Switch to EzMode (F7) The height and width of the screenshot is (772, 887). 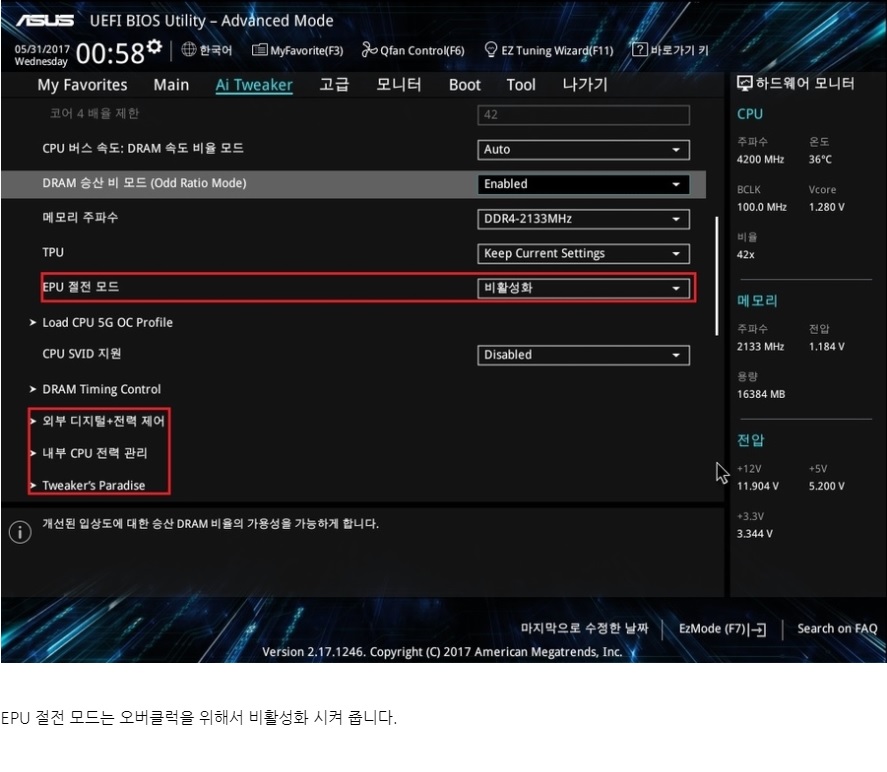pyautogui.click(x=722, y=629)
